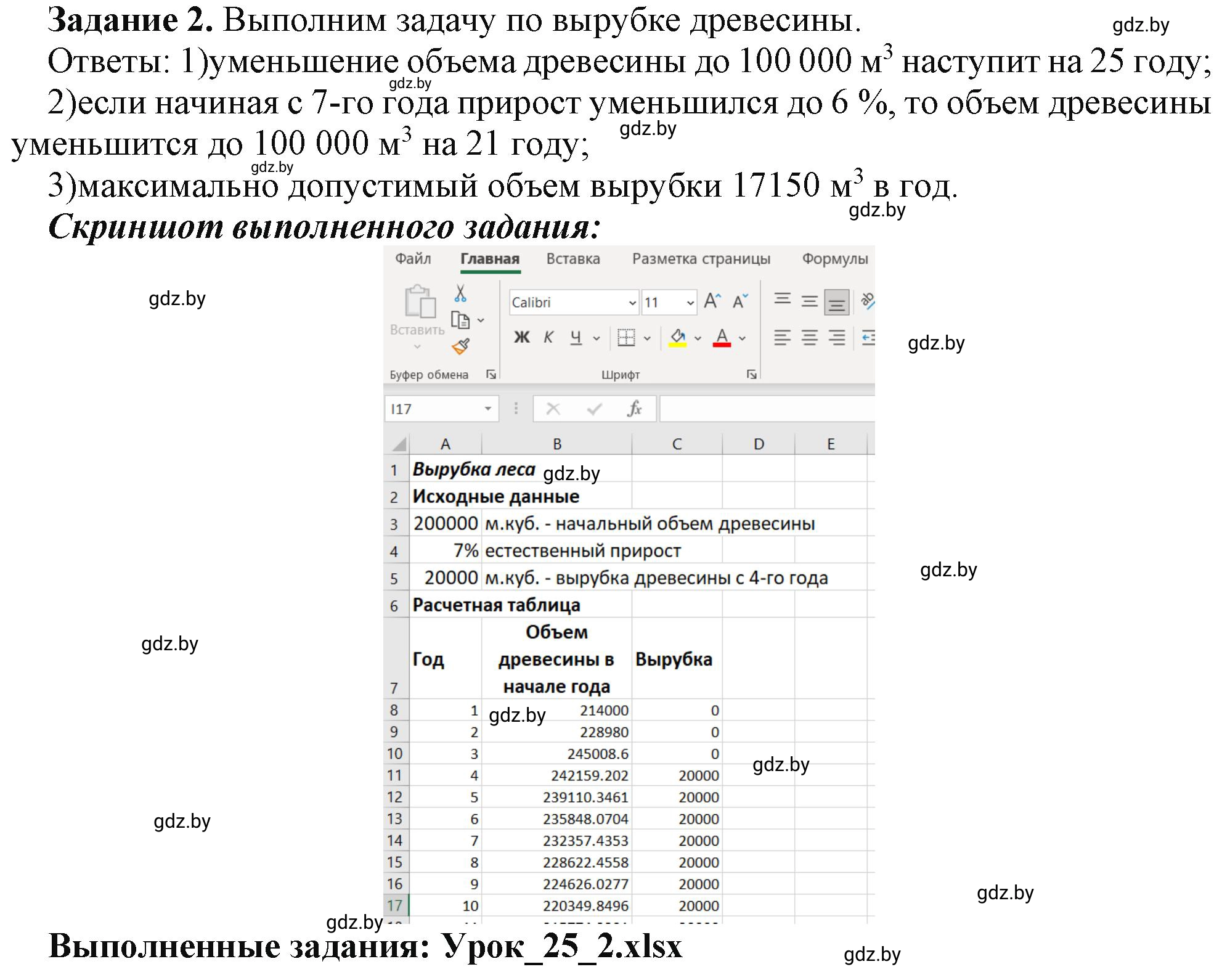Decrease font size with the smaller A icon

[739, 301]
